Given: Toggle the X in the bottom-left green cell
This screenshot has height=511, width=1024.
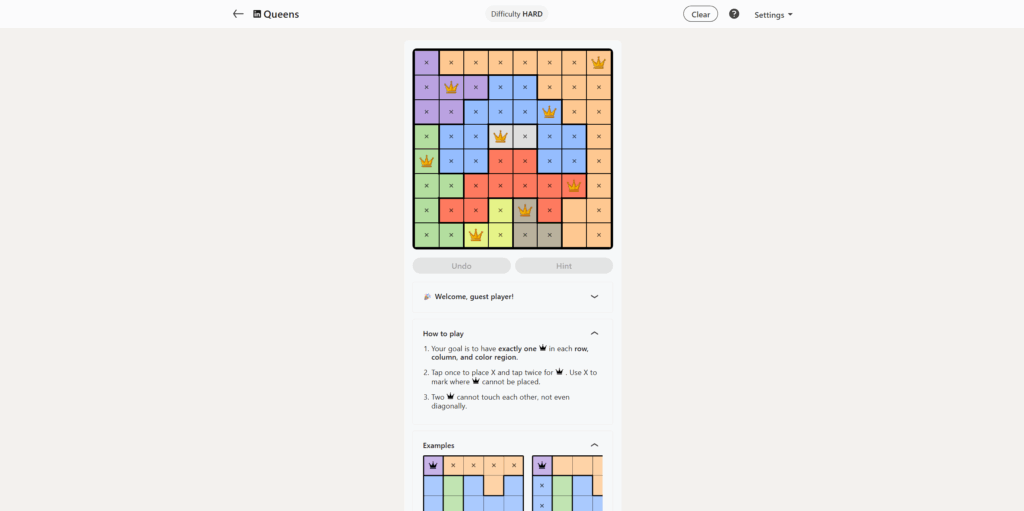Looking at the screenshot, I should [427, 235].
